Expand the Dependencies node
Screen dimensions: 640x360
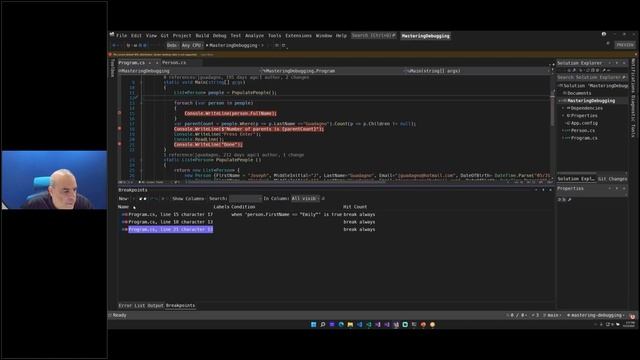(564, 108)
